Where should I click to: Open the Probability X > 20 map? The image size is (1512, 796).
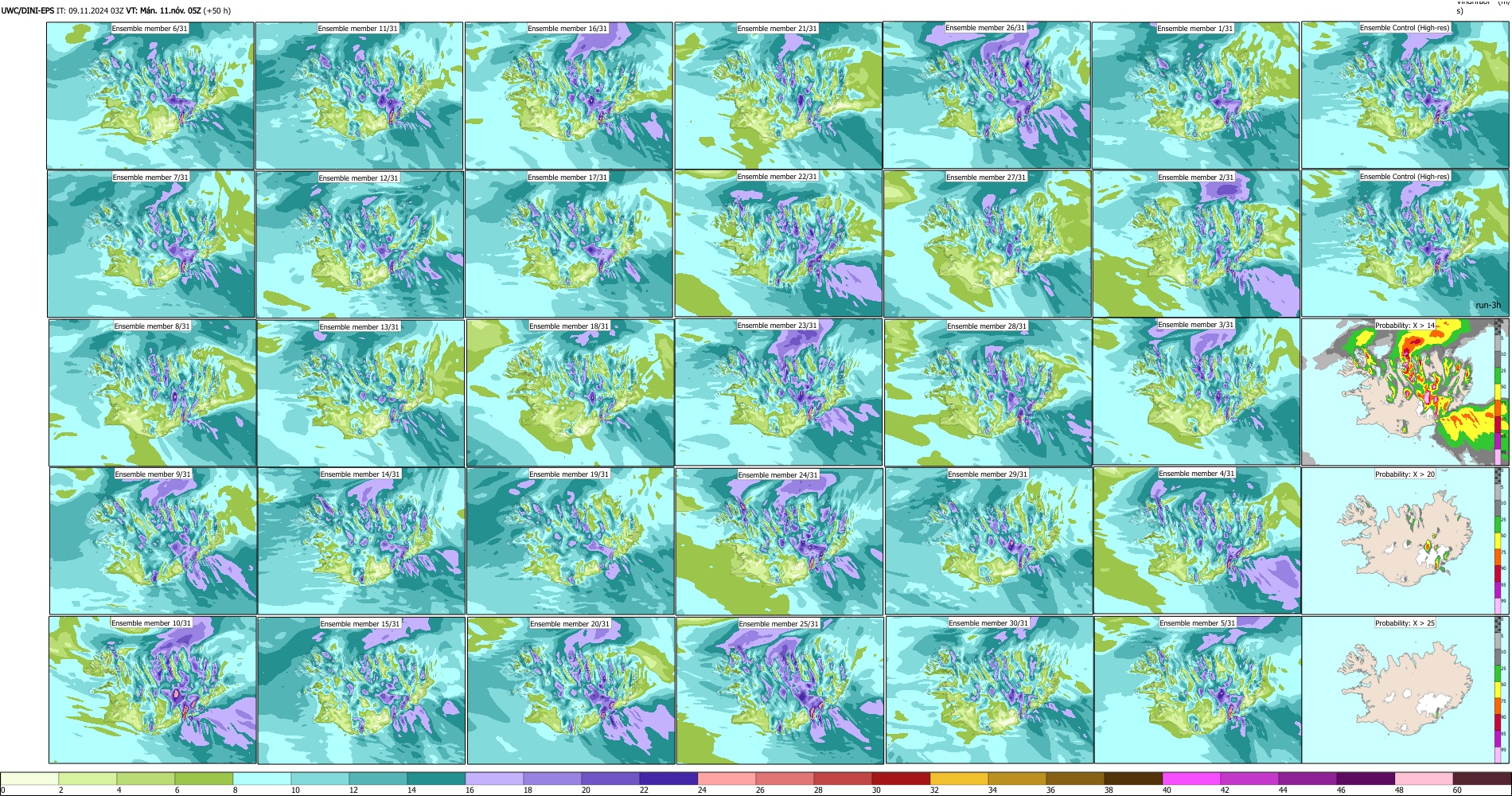pos(1405,540)
